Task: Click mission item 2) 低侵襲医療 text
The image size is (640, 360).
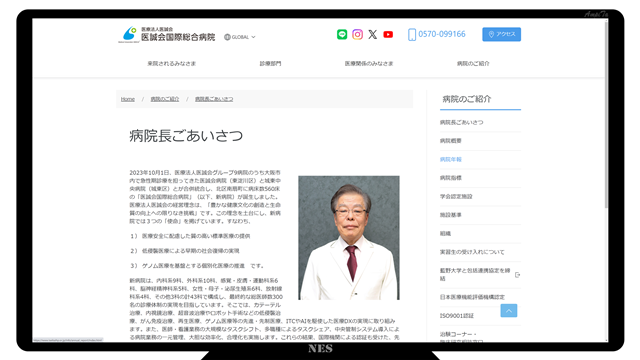Action: click(185, 251)
